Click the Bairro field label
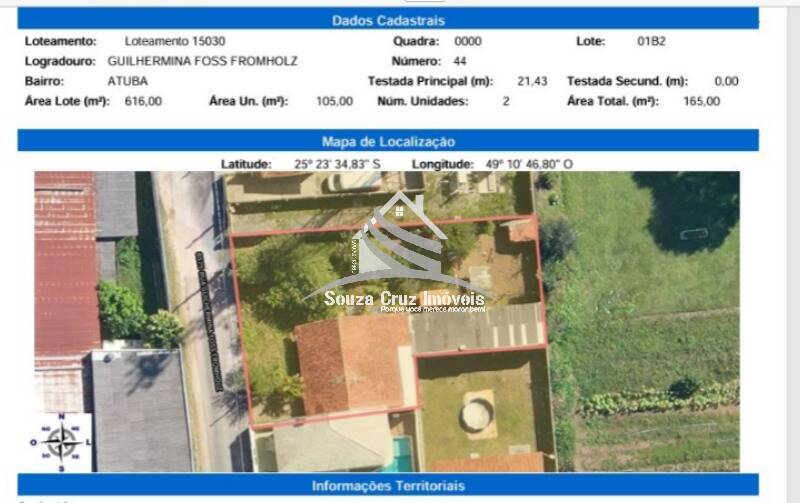 pyautogui.click(x=44, y=81)
